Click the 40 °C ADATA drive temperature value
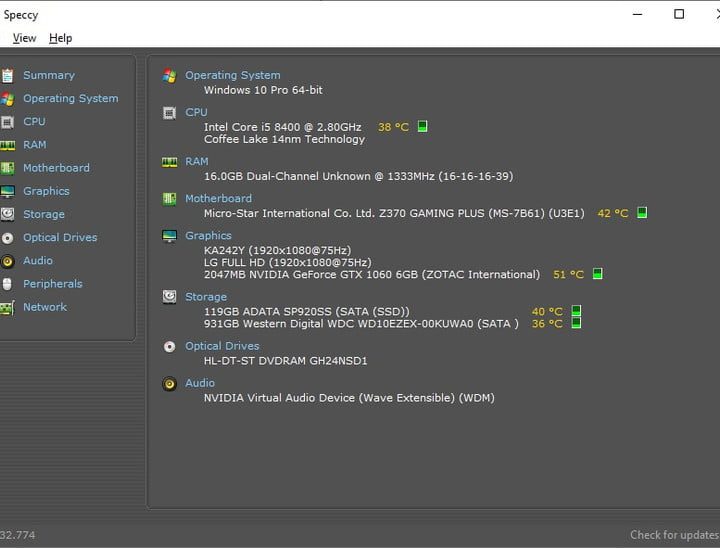Viewport: 720px width, 548px height. [x=547, y=312]
